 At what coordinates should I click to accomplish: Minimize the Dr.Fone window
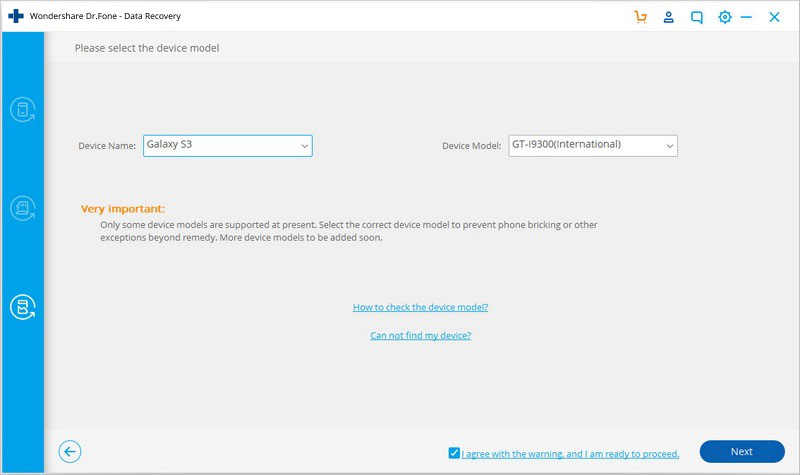point(746,17)
